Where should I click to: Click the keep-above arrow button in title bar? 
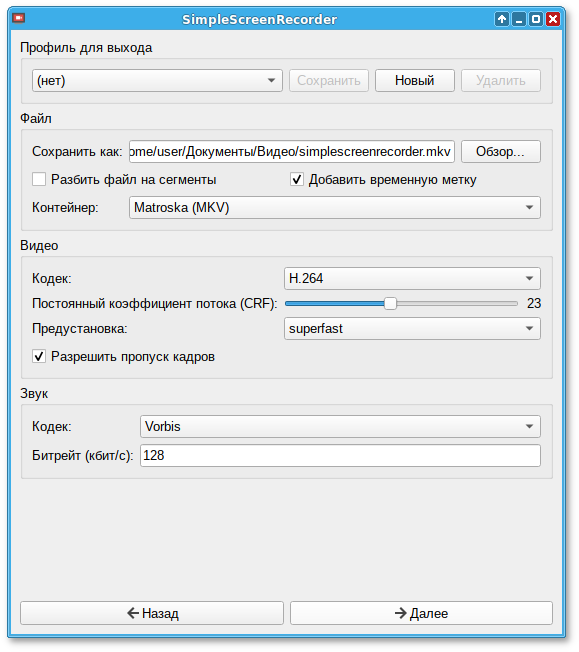click(x=502, y=19)
